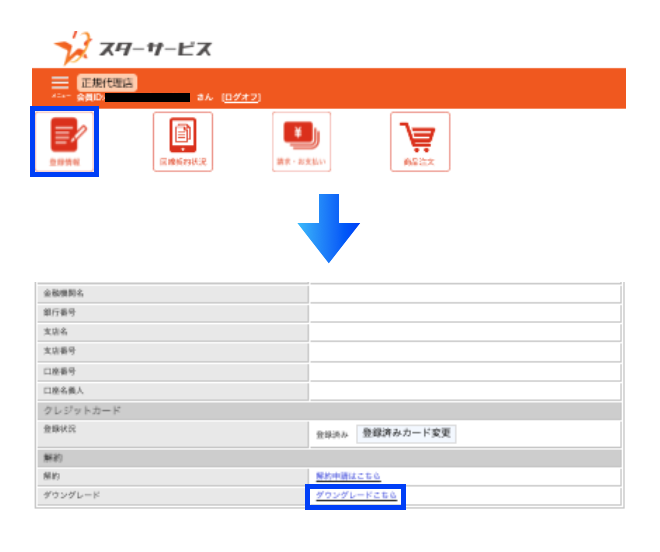Click the empty 支店名 value cell

pyautogui.click(x=466, y=332)
